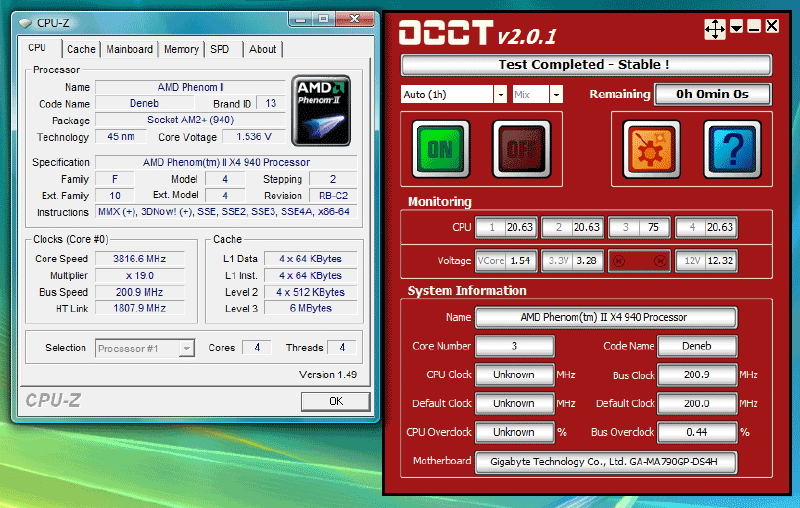Click the CPU Overclock Unknown field

pos(514,432)
